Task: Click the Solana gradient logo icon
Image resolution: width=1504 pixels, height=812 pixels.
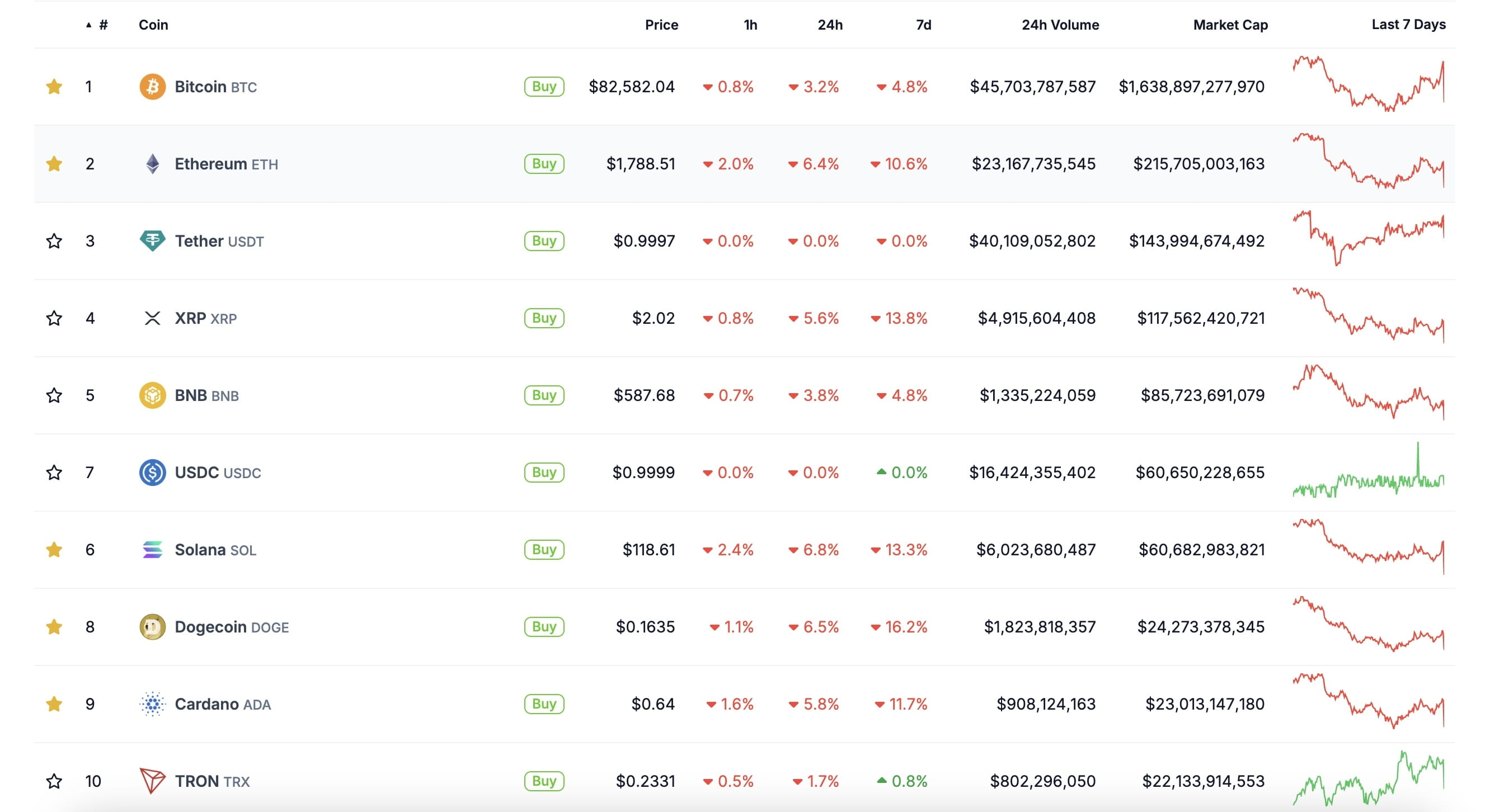Action: (x=152, y=550)
